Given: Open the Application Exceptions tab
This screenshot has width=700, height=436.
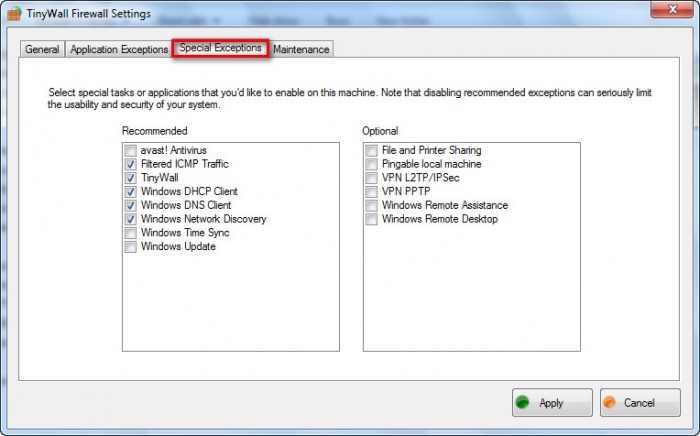Looking at the screenshot, I should [x=119, y=49].
